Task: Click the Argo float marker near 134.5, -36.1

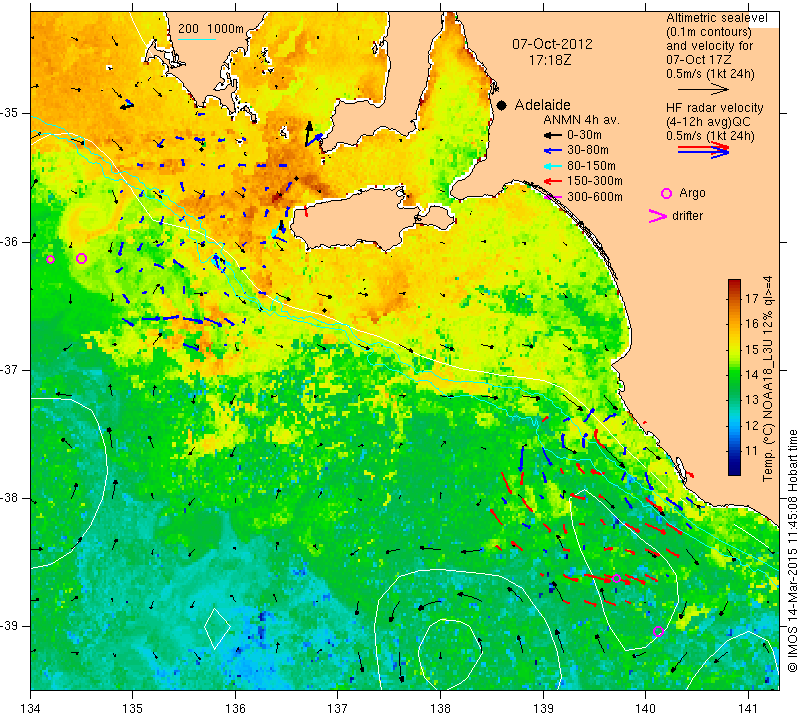Action: click(x=81, y=258)
